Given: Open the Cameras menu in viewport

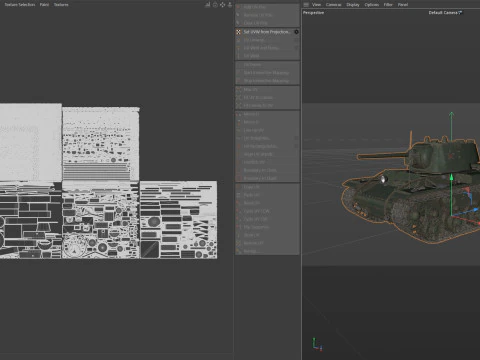Looking at the screenshot, I should click(x=334, y=5).
